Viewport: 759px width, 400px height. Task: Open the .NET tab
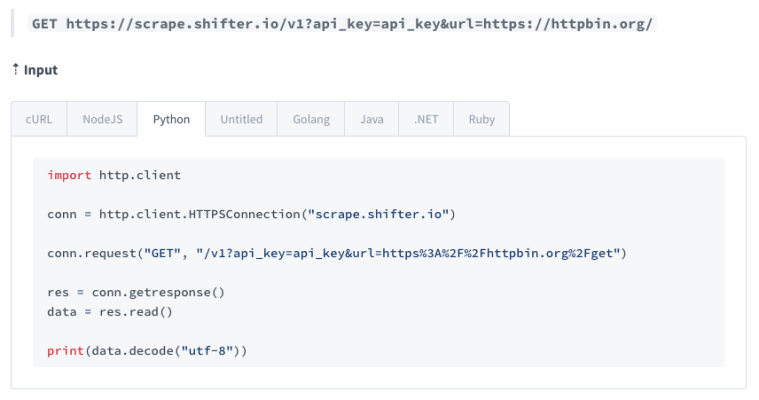[x=425, y=119]
